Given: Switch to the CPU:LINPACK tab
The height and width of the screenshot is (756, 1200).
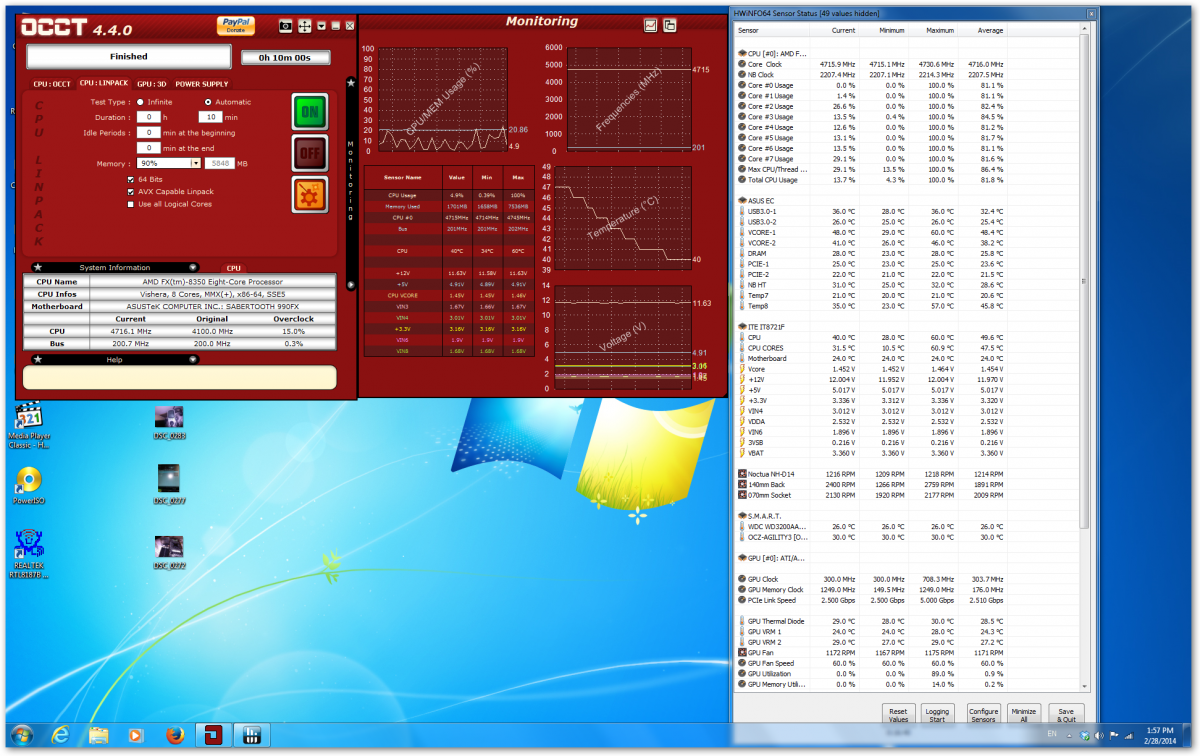Looking at the screenshot, I should (x=104, y=84).
